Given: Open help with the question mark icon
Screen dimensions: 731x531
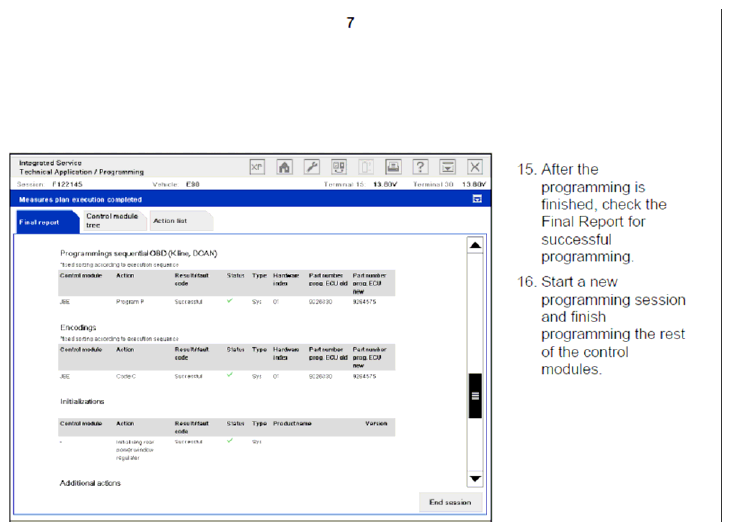Looking at the screenshot, I should [x=421, y=167].
